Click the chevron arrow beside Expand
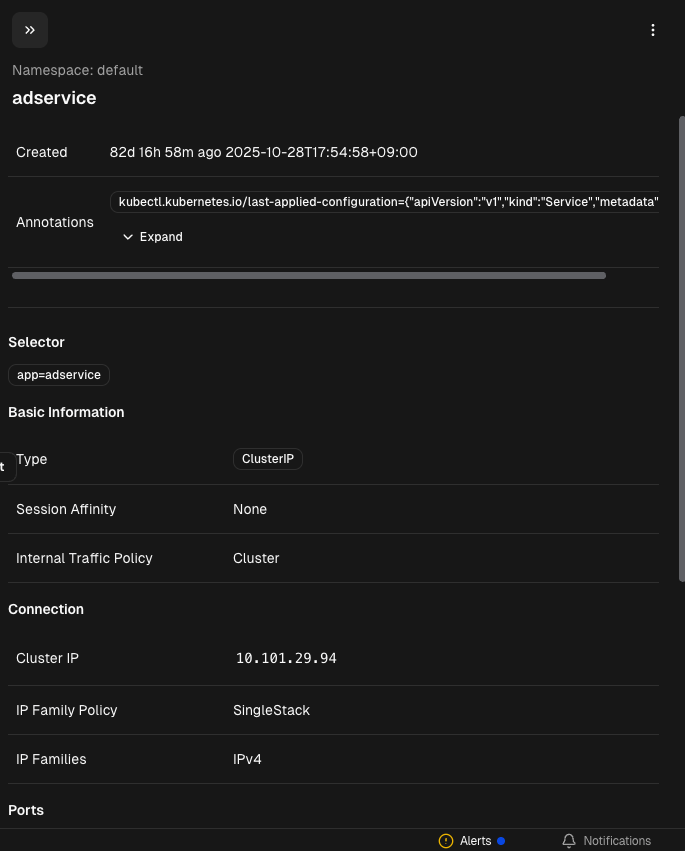The height and width of the screenshot is (851, 685). click(x=128, y=237)
